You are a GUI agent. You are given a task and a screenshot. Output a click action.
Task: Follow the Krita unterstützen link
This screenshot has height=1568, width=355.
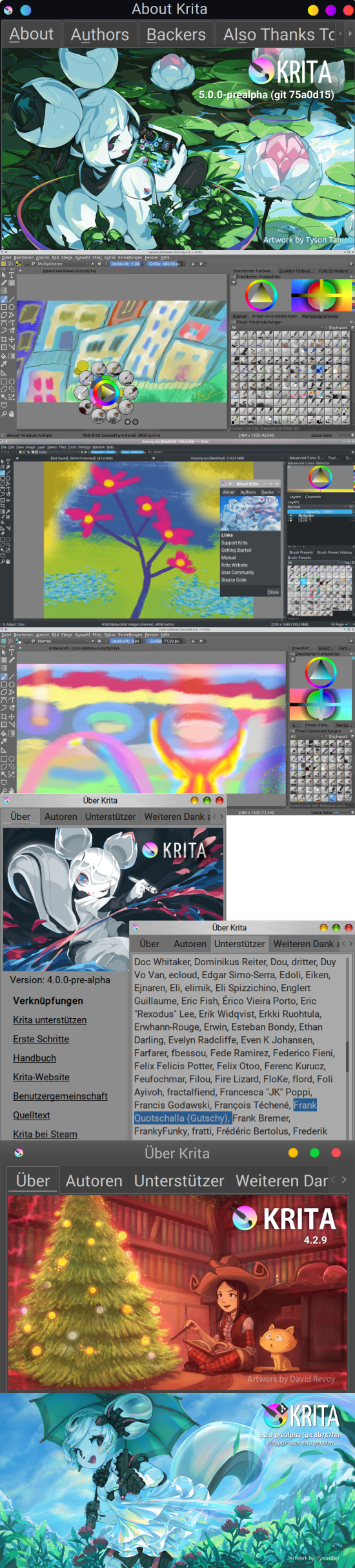pos(50,1020)
